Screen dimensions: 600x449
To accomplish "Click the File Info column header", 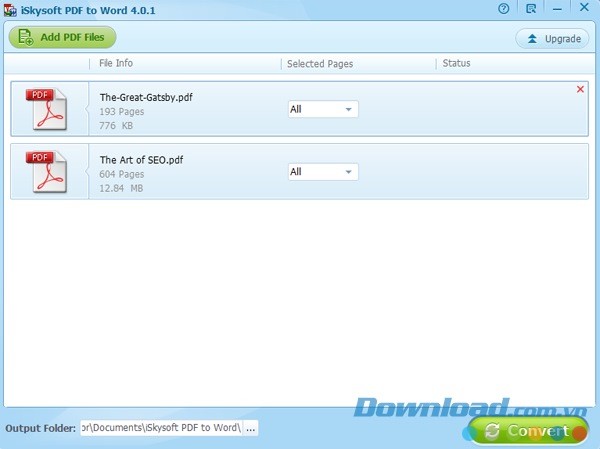I will pos(116,63).
